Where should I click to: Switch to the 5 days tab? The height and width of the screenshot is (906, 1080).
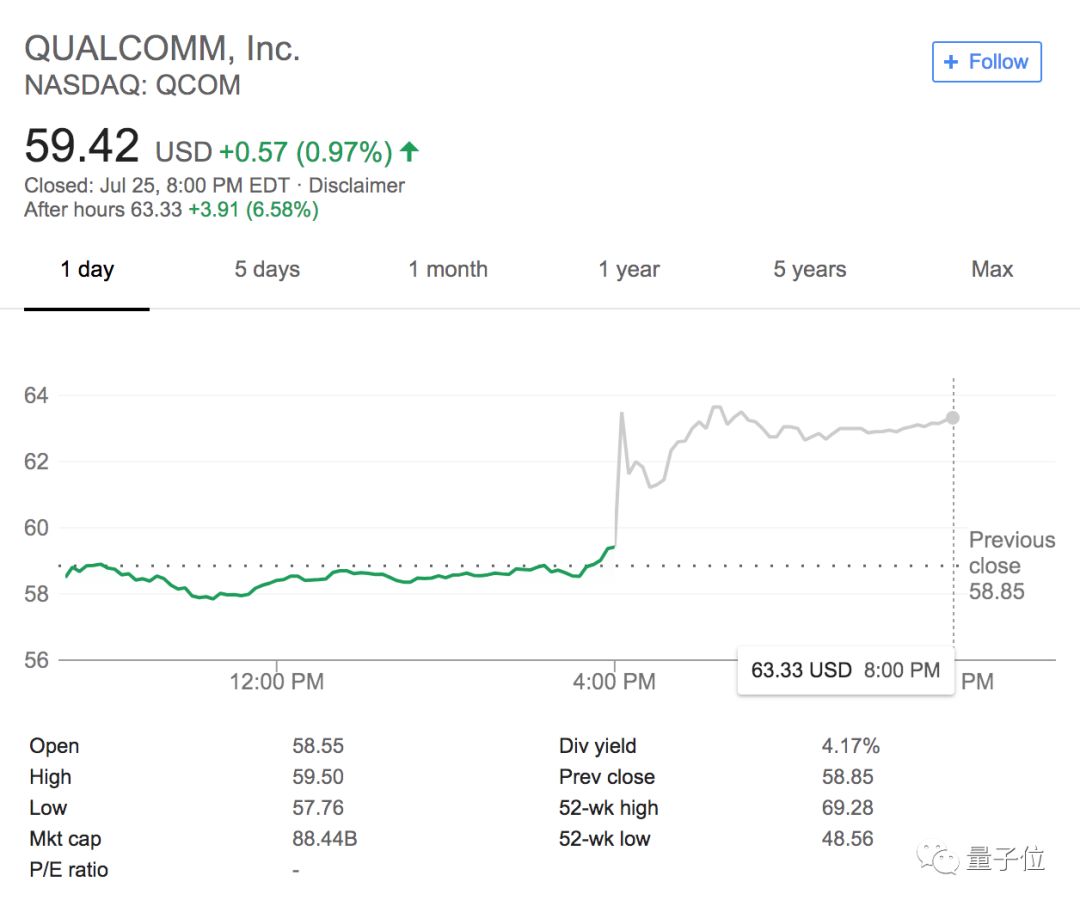(x=267, y=269)
